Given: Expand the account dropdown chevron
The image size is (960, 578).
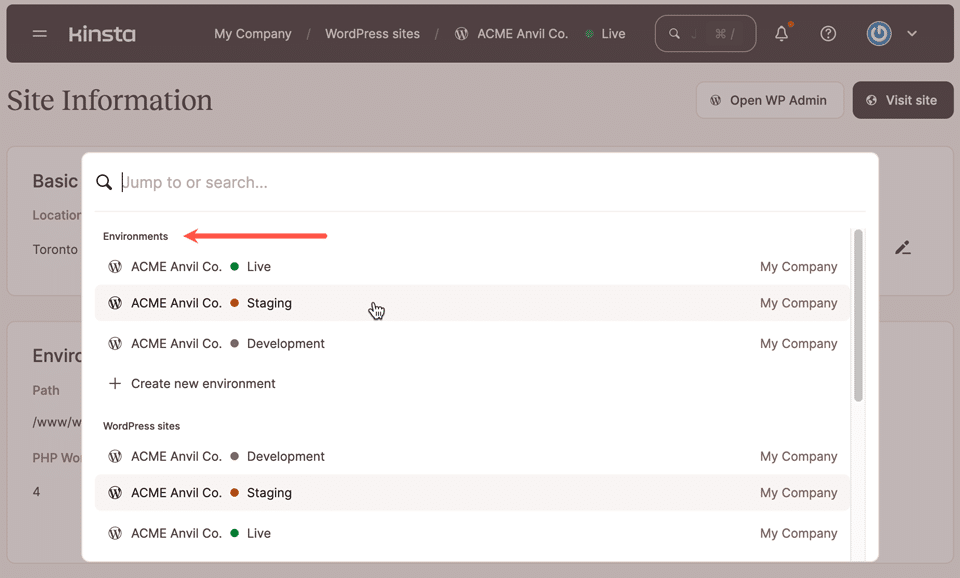Looking at the screenshot, I should click(911, 33).
